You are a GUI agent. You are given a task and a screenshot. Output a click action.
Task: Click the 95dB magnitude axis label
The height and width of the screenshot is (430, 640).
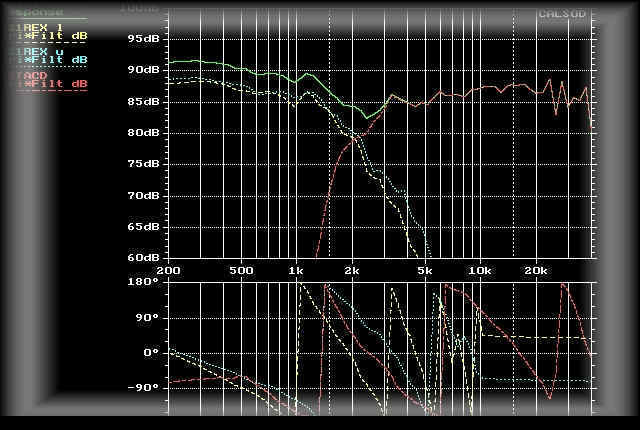(x=143, y=39)
